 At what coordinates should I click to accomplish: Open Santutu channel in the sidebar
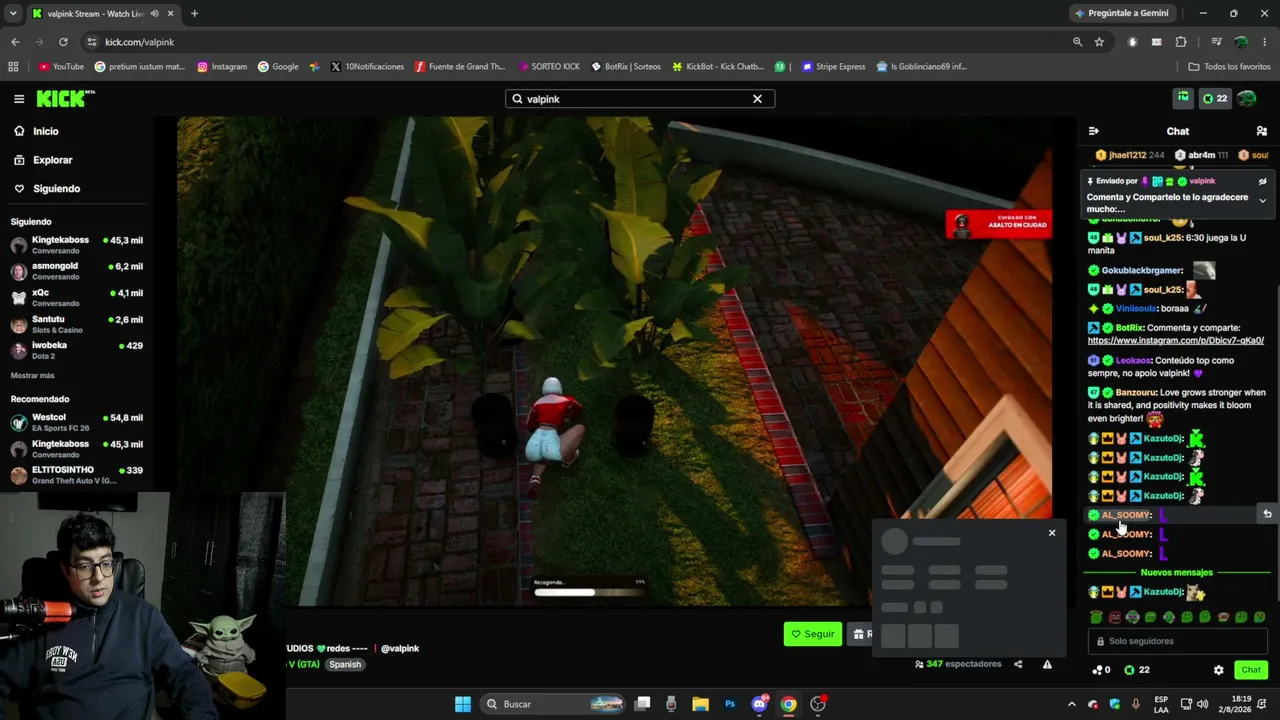coord(76,324)
